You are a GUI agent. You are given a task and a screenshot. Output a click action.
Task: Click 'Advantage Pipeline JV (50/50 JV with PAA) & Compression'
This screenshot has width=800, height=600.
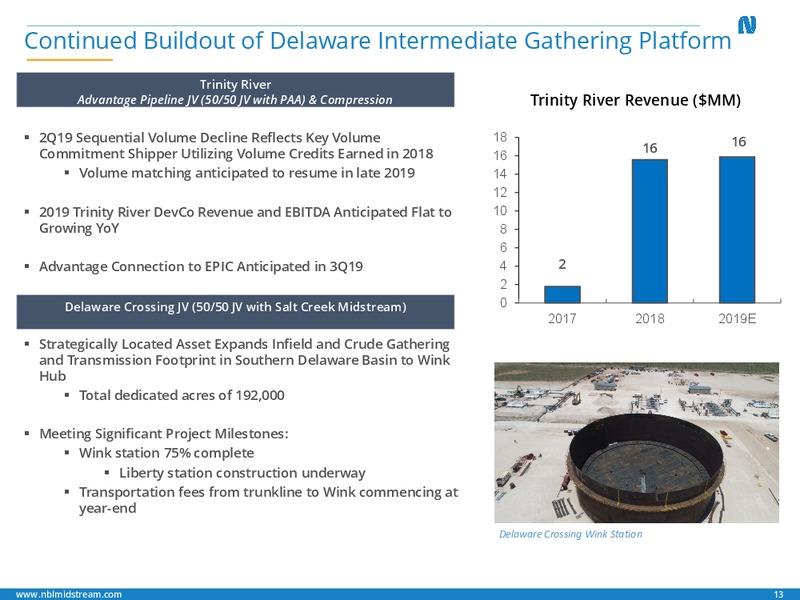[x=235, y=99]
